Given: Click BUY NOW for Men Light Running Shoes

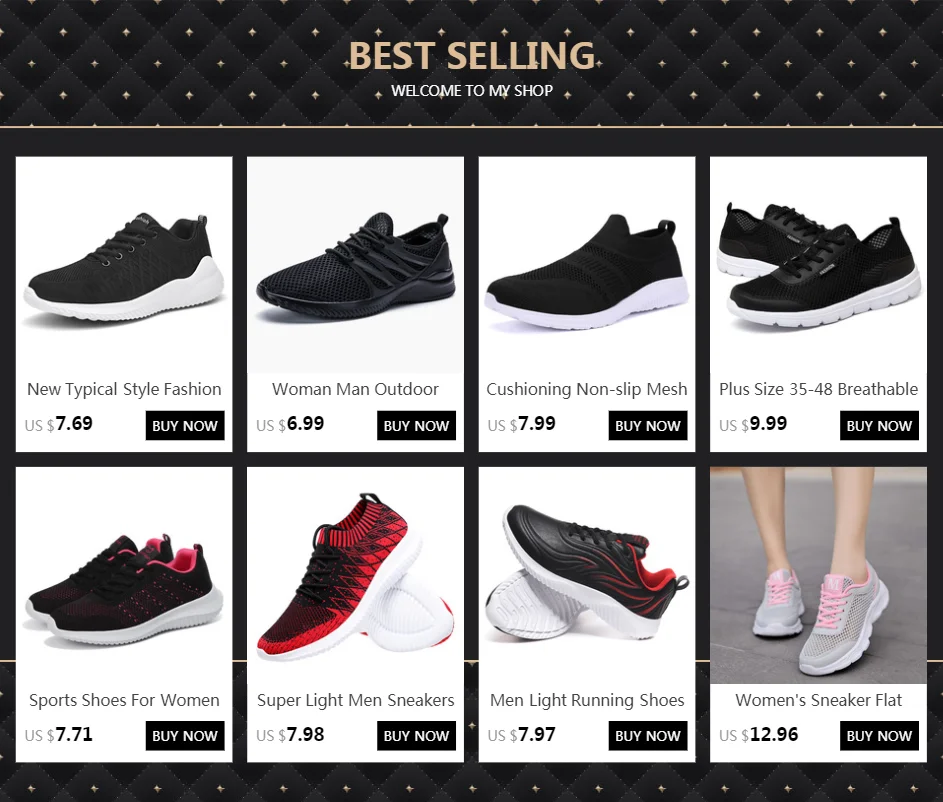Looking at the screenshot, I should tap(648, 736).
